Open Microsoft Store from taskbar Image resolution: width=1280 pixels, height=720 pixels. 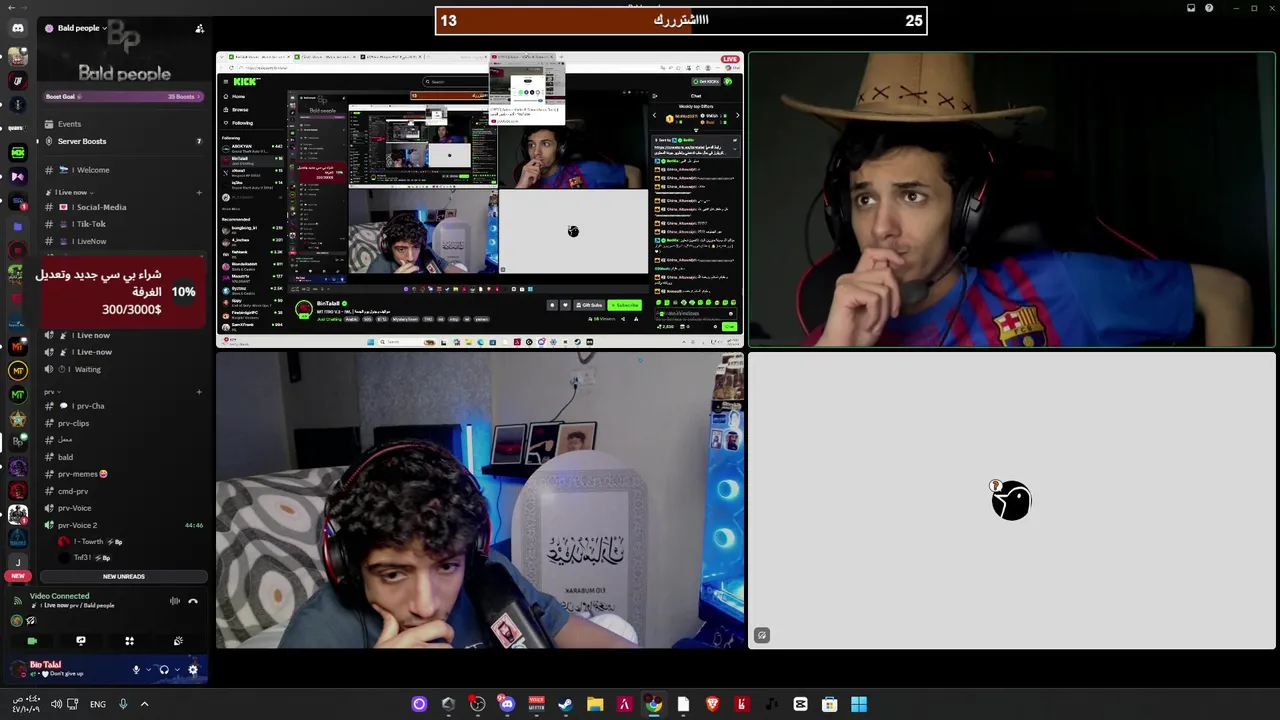829,704
